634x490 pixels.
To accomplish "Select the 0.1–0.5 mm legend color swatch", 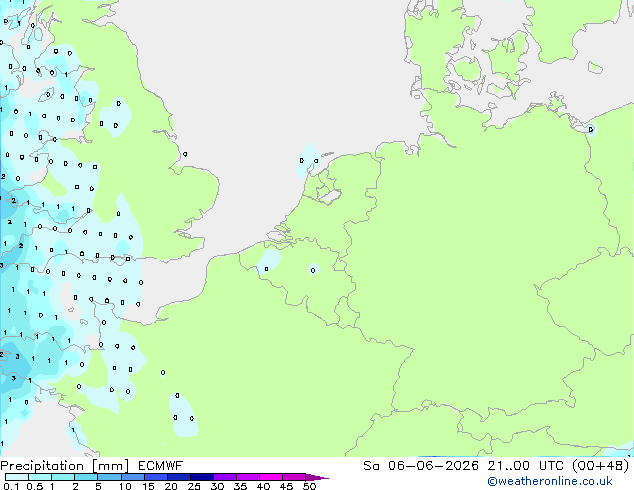I will tap(17, 477).
